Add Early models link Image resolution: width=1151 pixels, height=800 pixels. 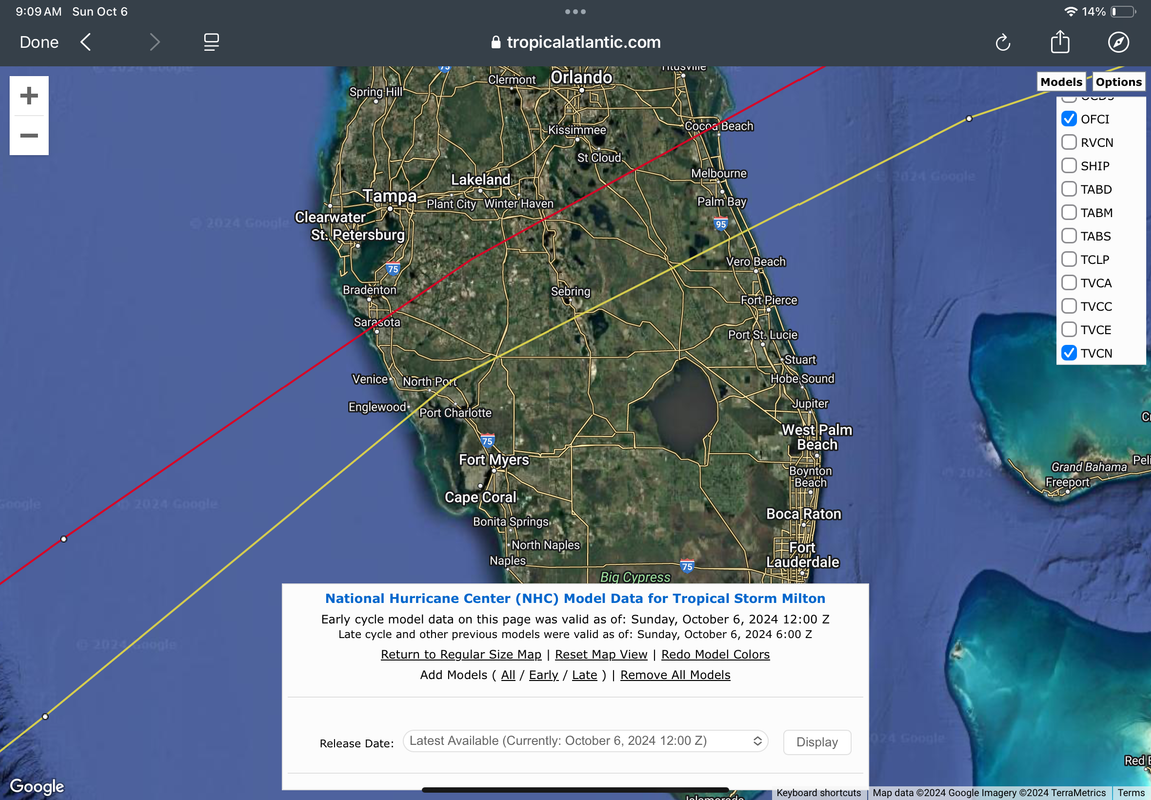544,675
